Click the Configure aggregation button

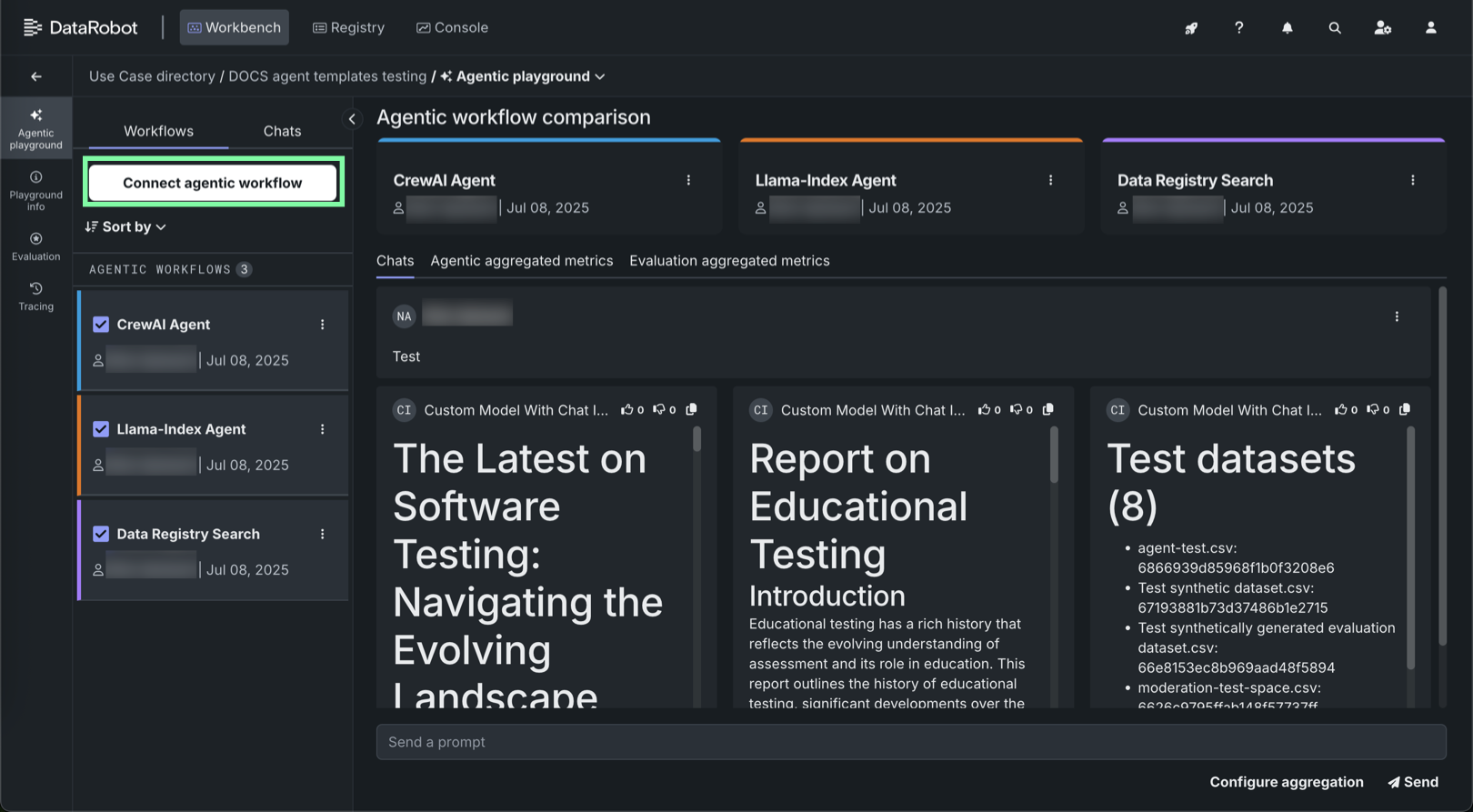click(x=1286, y=782)
